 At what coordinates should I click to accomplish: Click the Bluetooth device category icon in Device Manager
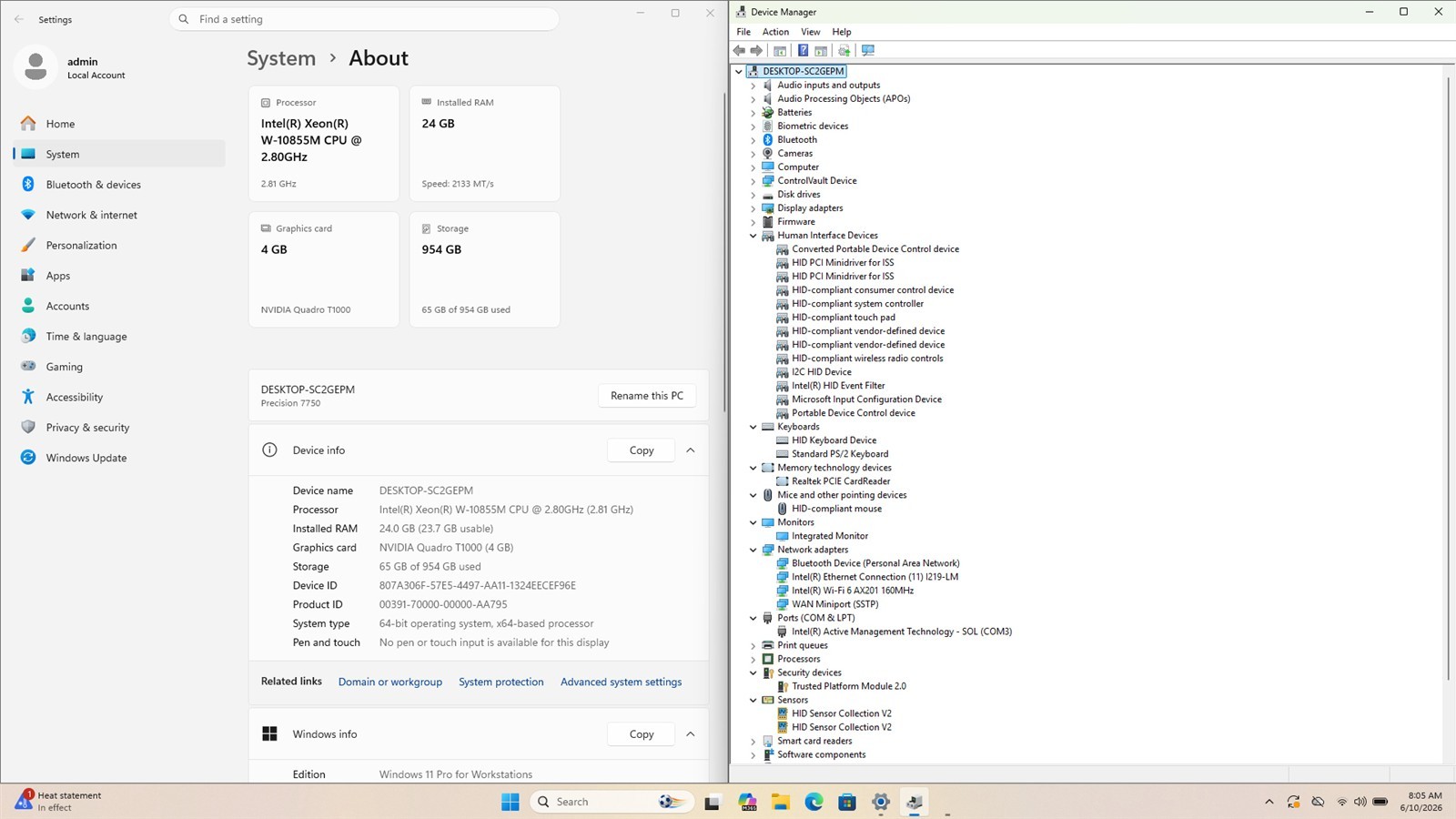click(768, 140)
